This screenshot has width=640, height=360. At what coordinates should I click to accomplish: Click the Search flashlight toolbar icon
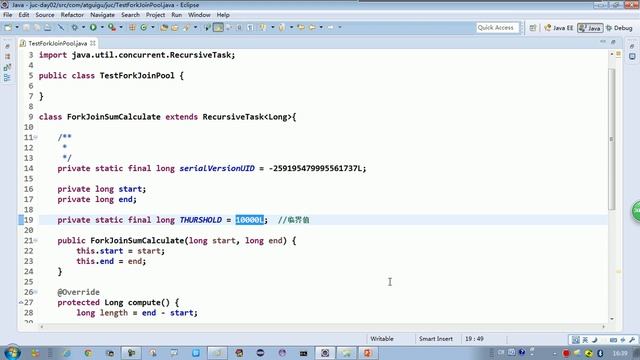pyautogui.click(x=187, y=27)
